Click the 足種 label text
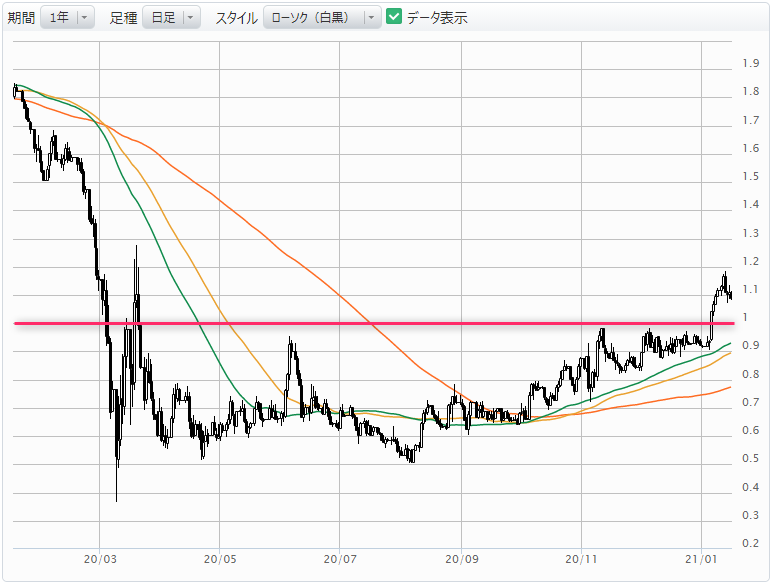This screenshot has width=773, height=584. (123, 18)
